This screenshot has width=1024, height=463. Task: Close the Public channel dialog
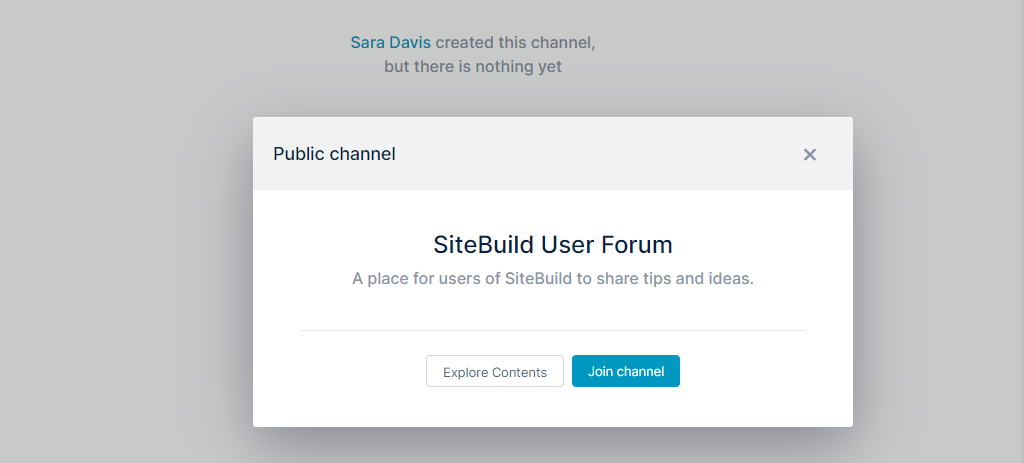click(x=810, y=155)
